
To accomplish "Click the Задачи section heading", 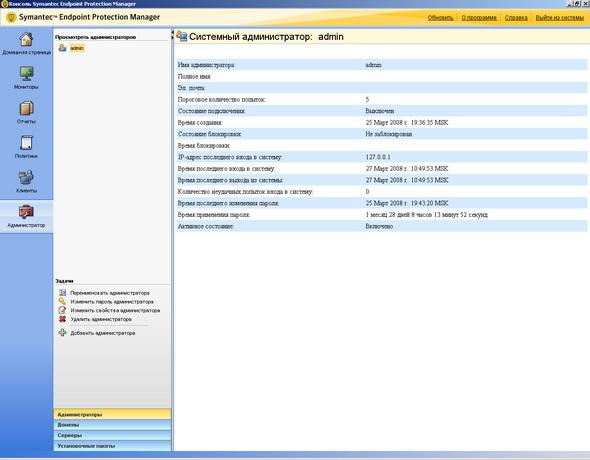I will click(x=64, y=281).
